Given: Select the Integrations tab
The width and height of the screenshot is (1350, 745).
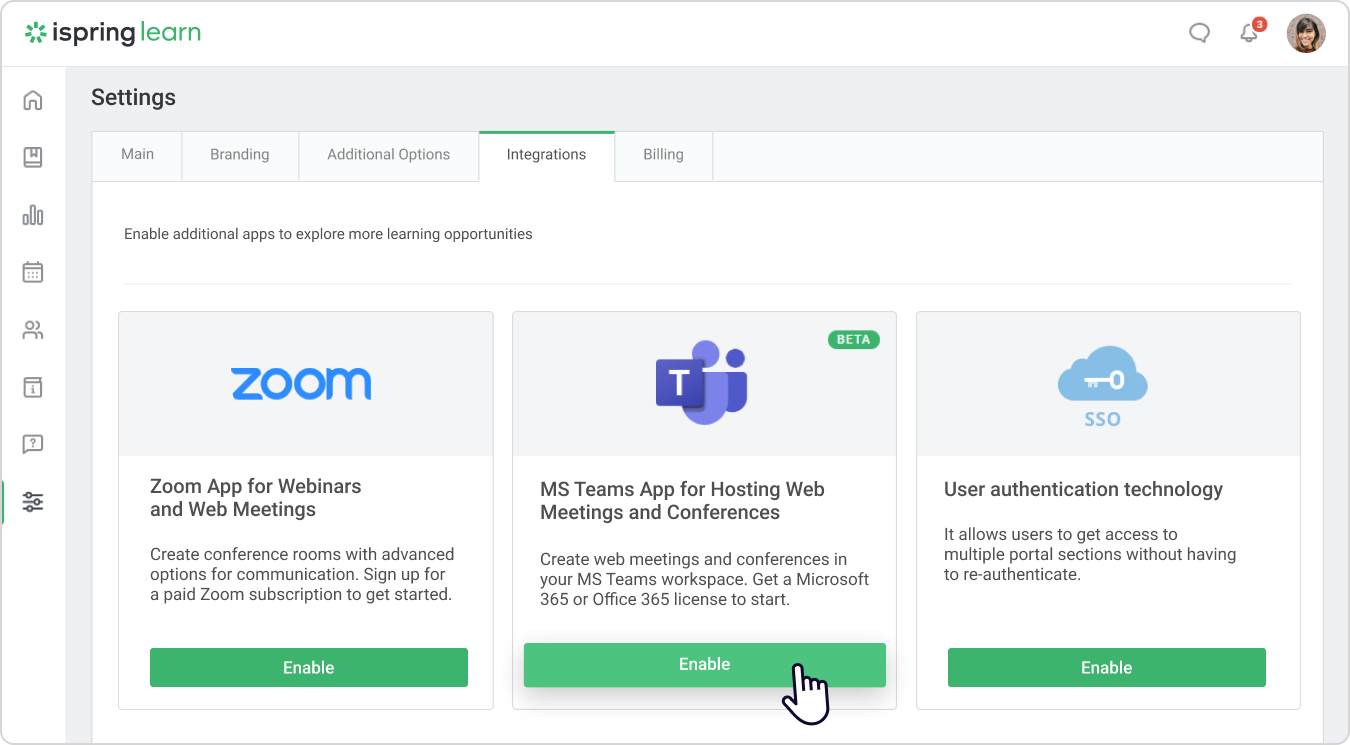Looking at the screenshot, I should (546, 155).
